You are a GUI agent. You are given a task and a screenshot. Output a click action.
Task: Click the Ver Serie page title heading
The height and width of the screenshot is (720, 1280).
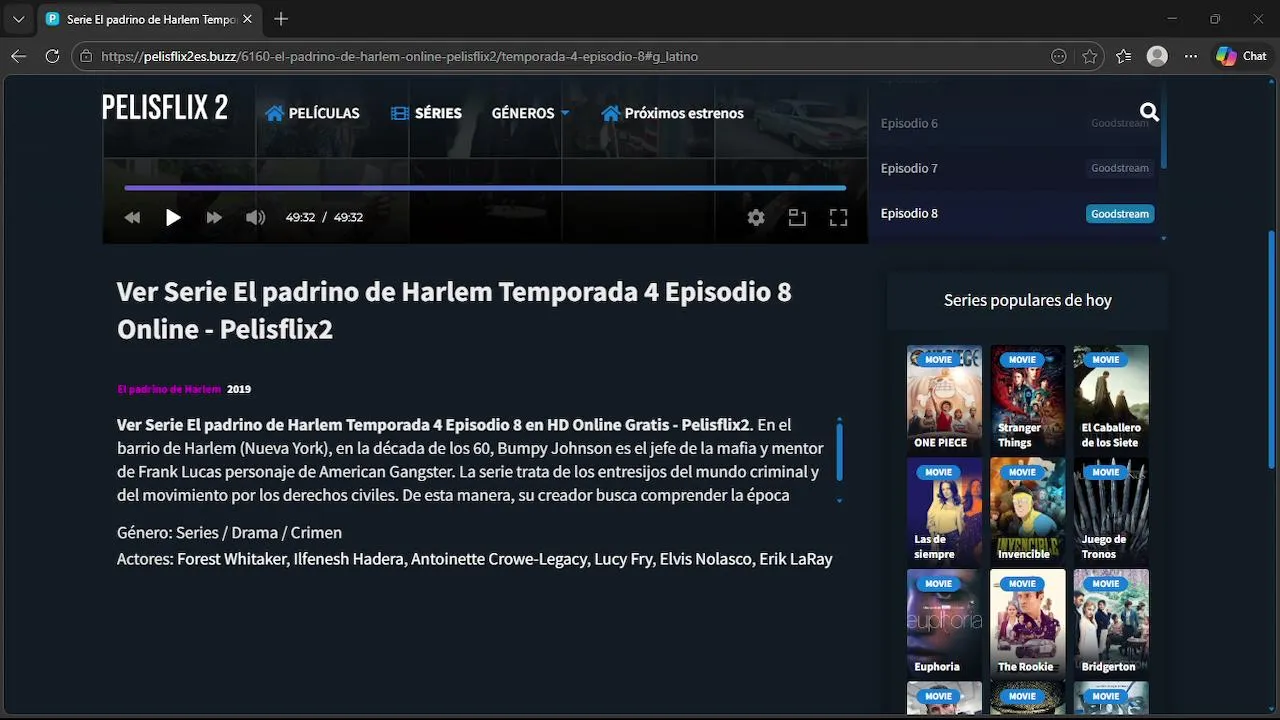click(x=454, y=310)
